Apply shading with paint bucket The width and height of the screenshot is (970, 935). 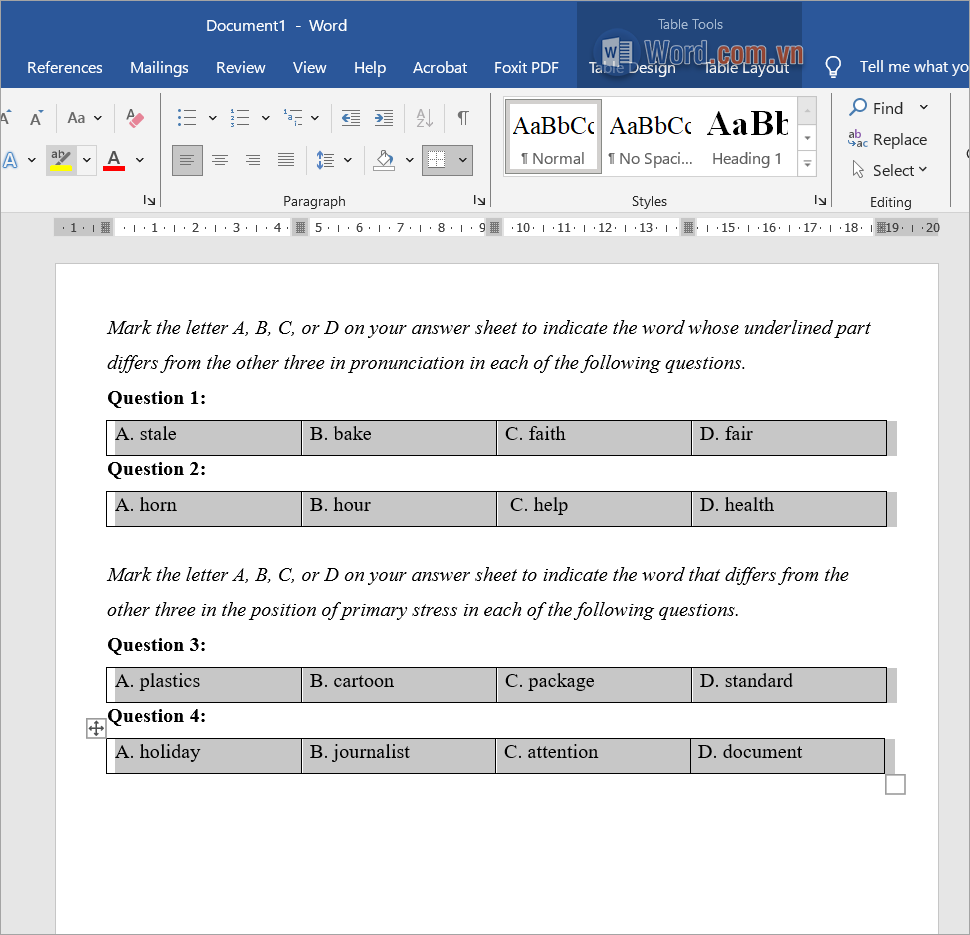click(384, 160)
